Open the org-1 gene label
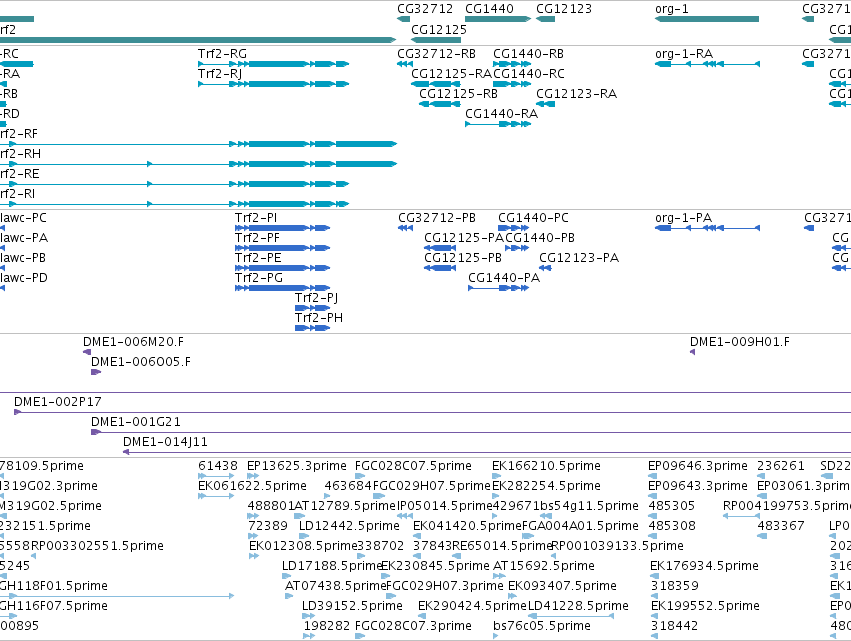Screen dimensions: 851x641 [672, 9]
